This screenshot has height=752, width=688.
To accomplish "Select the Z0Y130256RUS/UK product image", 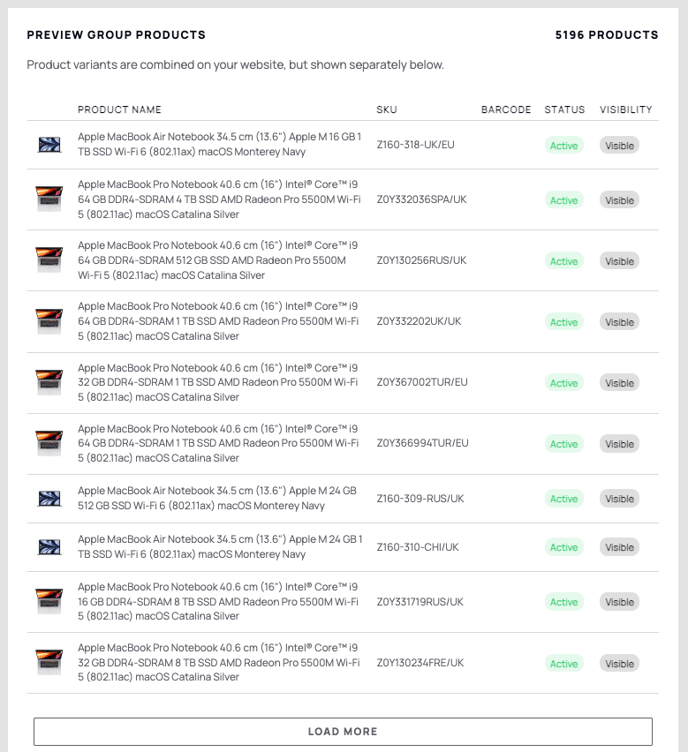I will [x=49, y=260].
